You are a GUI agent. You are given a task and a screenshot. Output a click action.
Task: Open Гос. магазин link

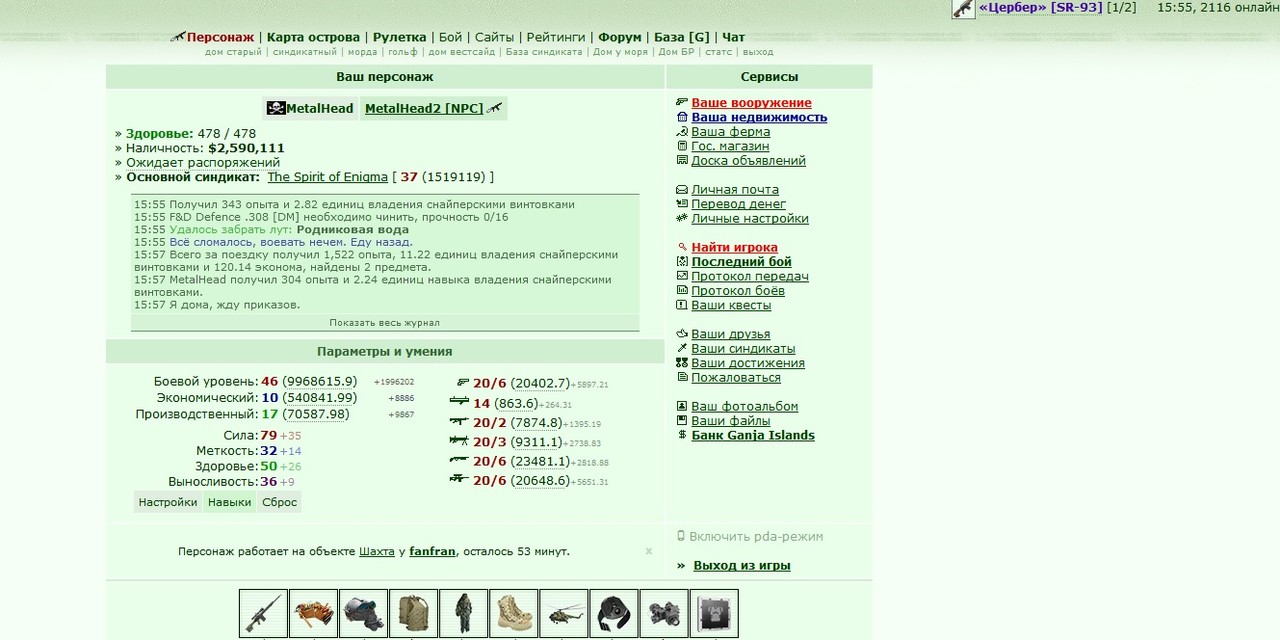click(x=730, y=146)
